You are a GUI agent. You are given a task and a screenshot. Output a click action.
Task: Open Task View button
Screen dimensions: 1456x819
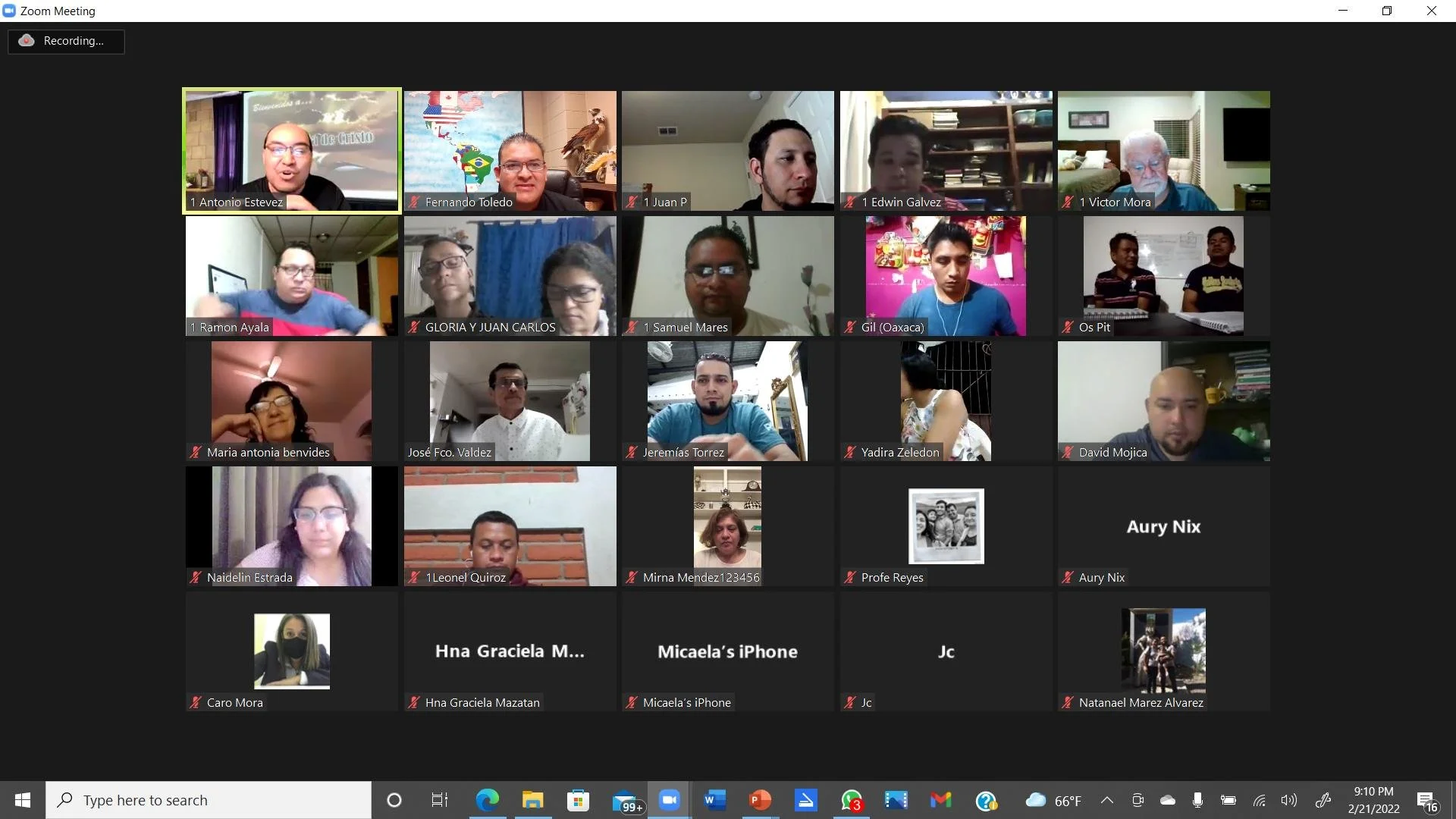[439, 800]
